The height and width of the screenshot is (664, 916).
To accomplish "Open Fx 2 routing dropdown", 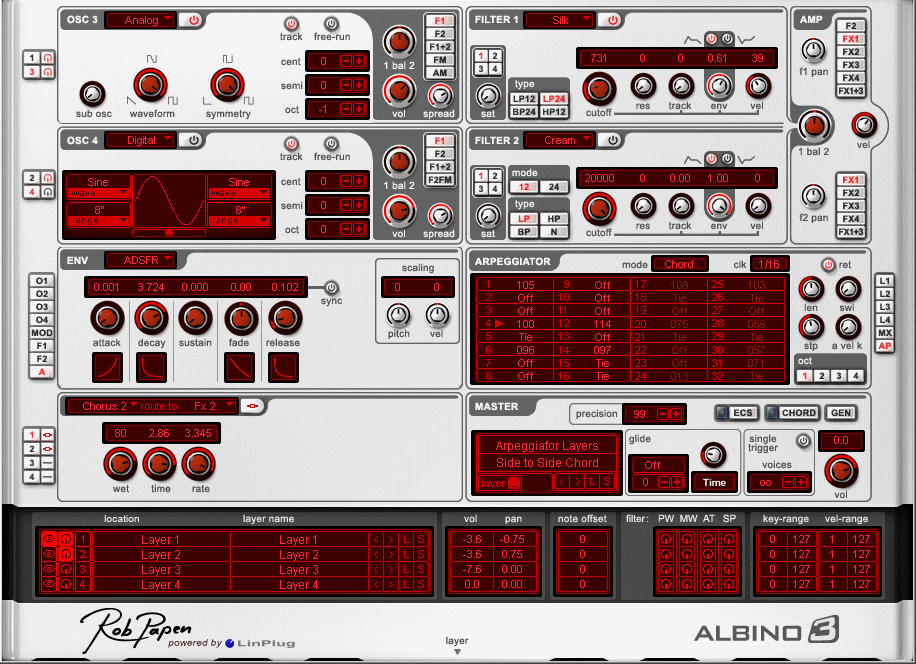I will point(213,406).
